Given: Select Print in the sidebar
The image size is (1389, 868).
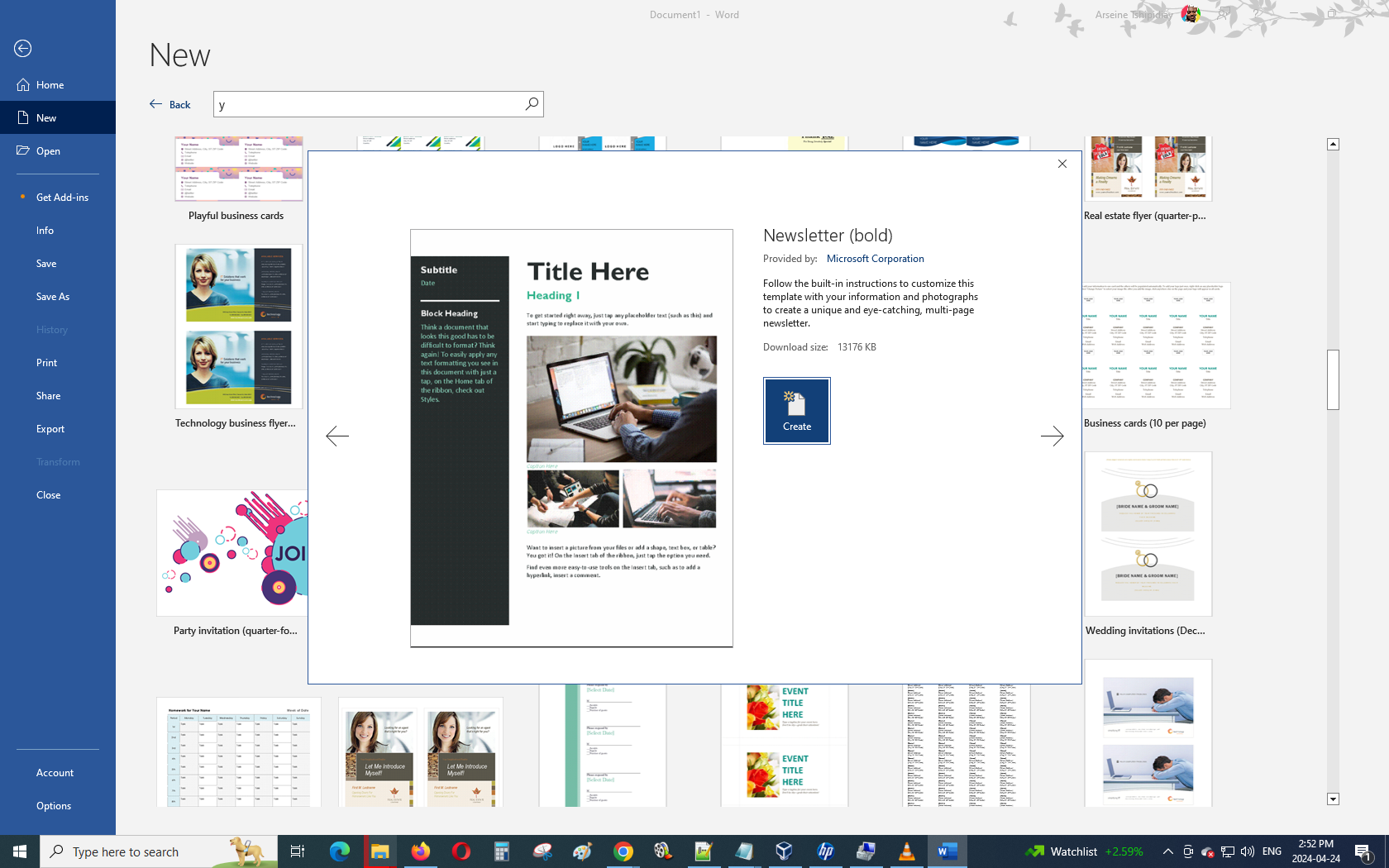Looking at the screenshot, I should click(47, 363).
